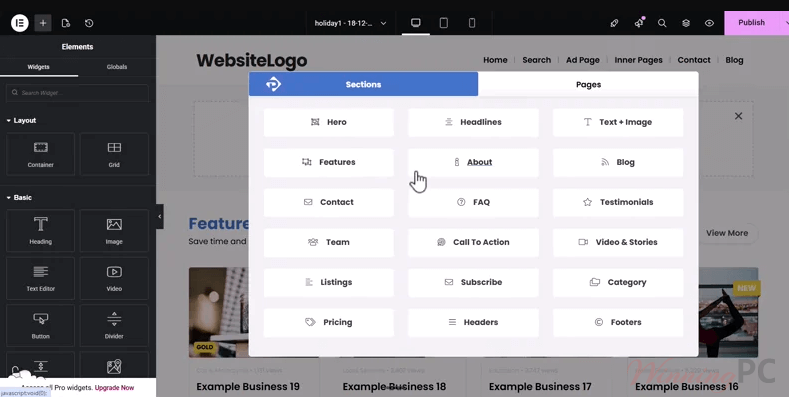This screenshot has width=789, height=397.
Task: Choose the Blog section category
Action: (x=618, y=162)
